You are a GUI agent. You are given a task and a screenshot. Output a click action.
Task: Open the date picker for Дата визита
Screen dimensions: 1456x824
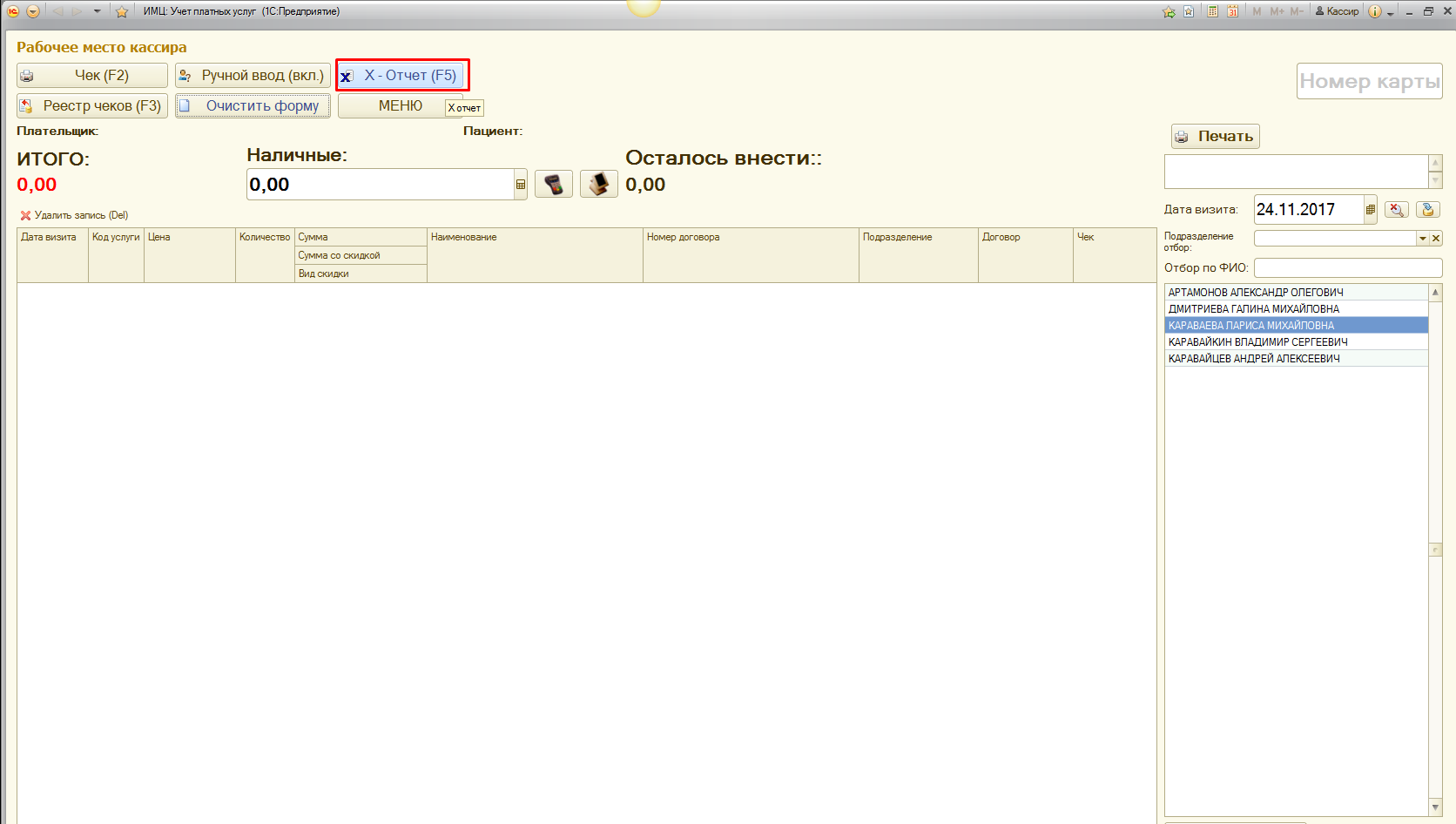[x=1370, y=210]
